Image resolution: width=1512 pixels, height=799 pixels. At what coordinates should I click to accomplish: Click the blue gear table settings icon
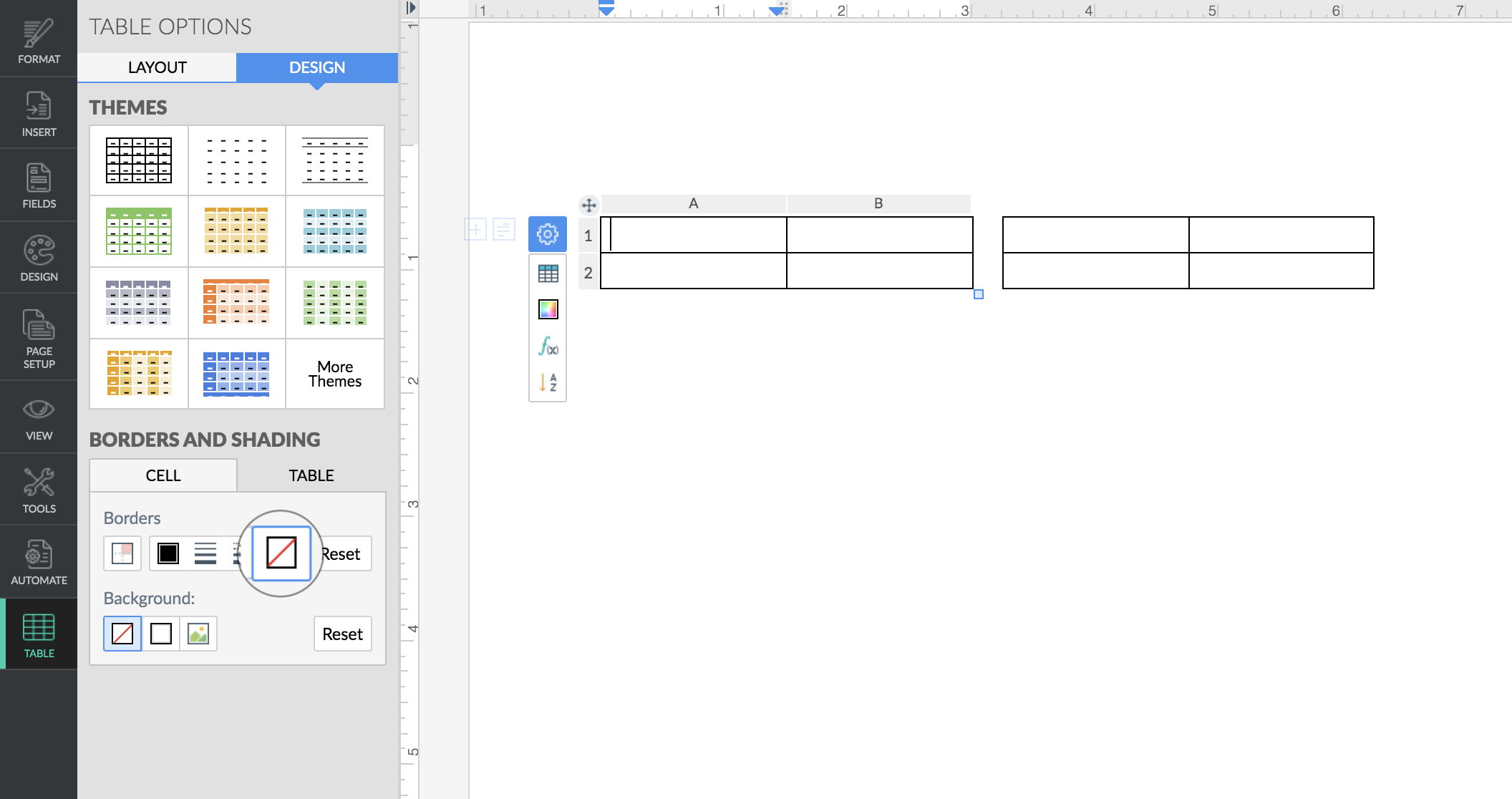pos(548,234)
